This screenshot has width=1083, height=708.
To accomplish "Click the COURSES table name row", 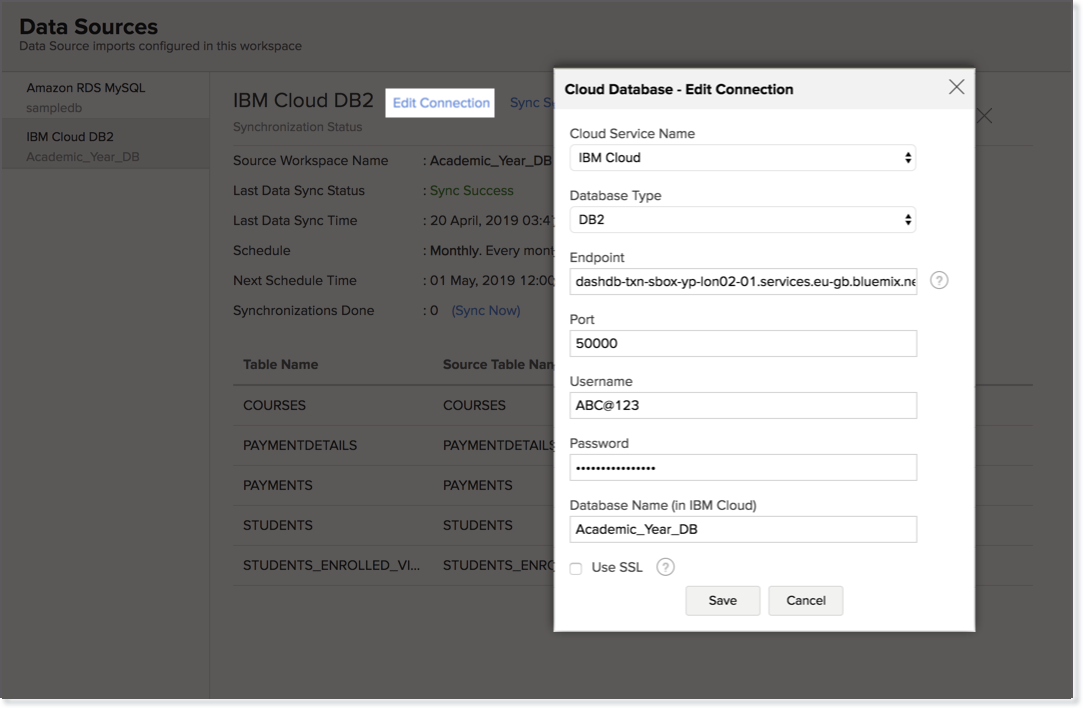I will [x=275, y=406].
